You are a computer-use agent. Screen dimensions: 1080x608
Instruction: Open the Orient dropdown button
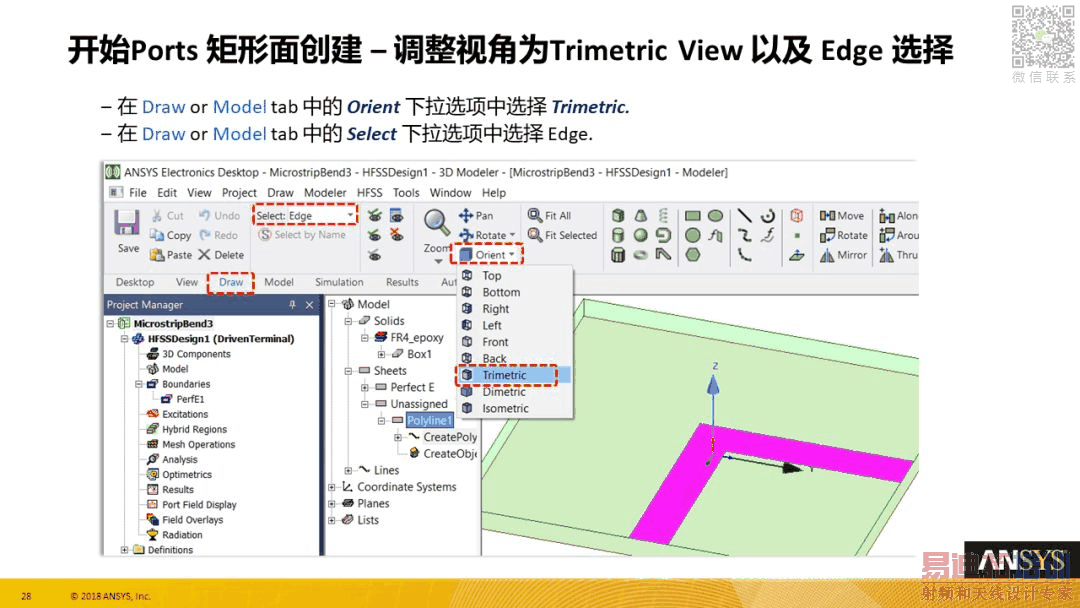point(487,255)
